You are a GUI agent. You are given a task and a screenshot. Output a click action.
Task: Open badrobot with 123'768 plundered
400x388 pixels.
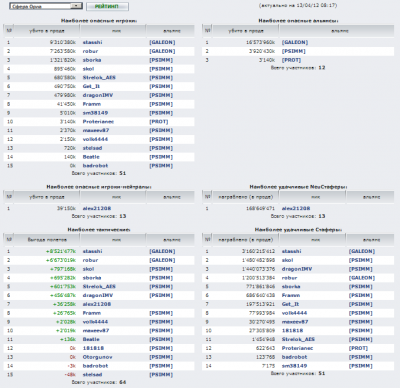294,357
